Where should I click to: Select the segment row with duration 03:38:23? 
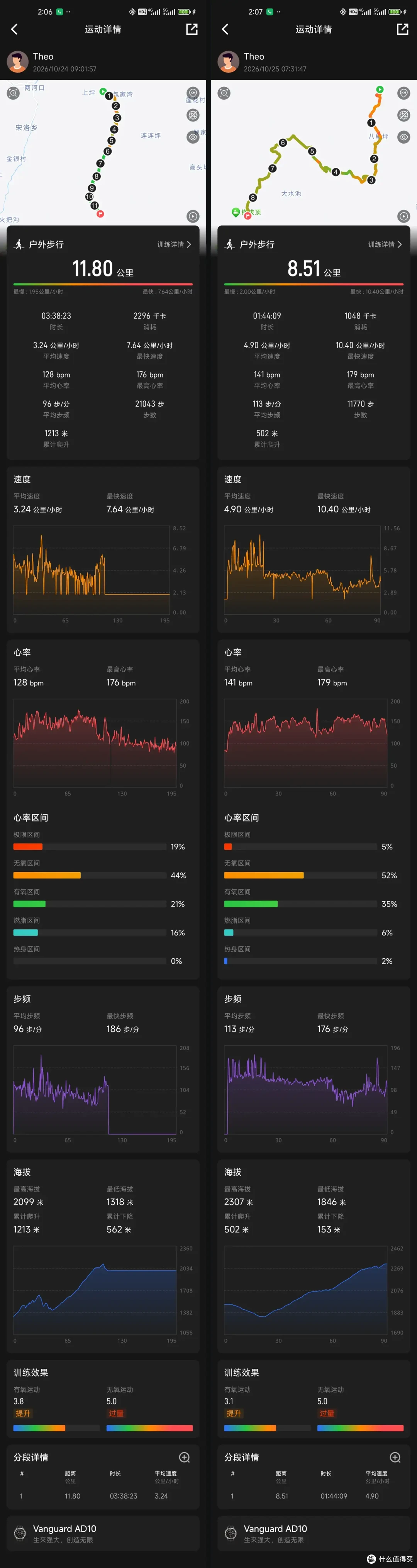pos(103,1495)
